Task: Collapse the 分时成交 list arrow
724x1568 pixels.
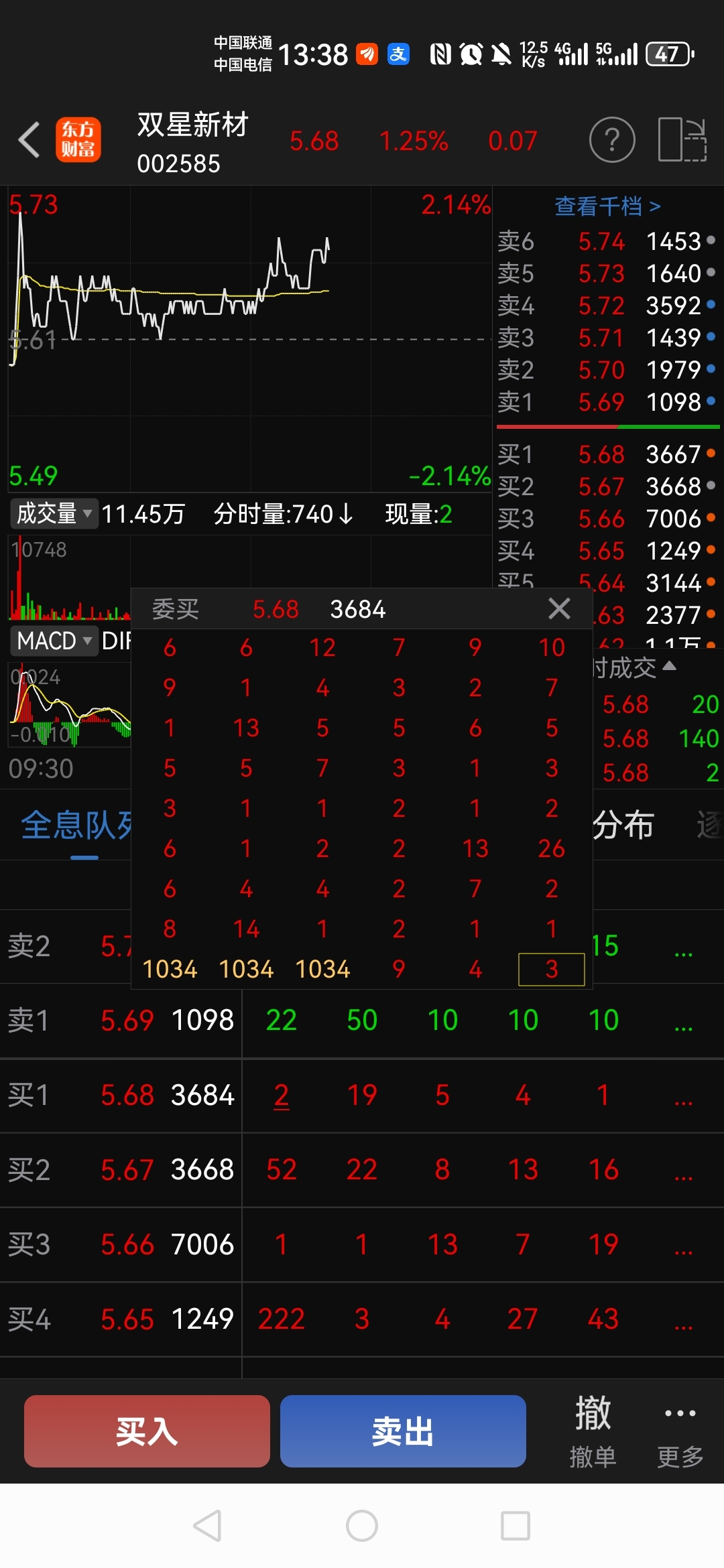Action: tap(669, 665)
